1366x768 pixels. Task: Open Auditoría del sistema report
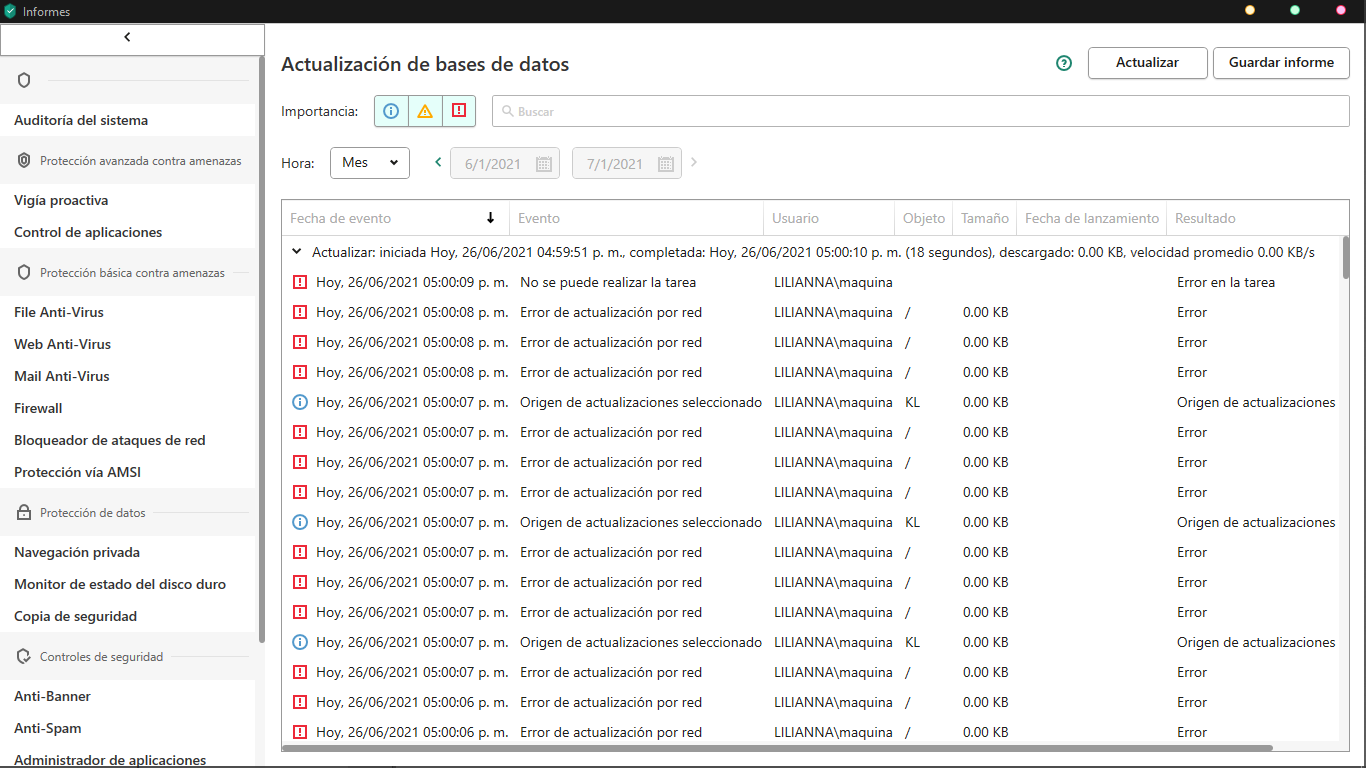tap(81, 120)
